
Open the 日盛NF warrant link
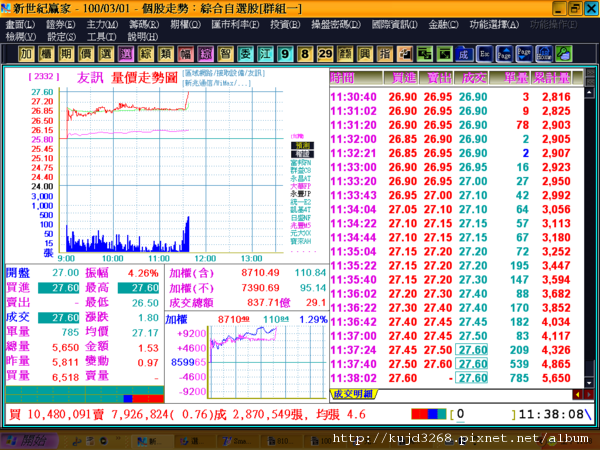coord(301,218)
